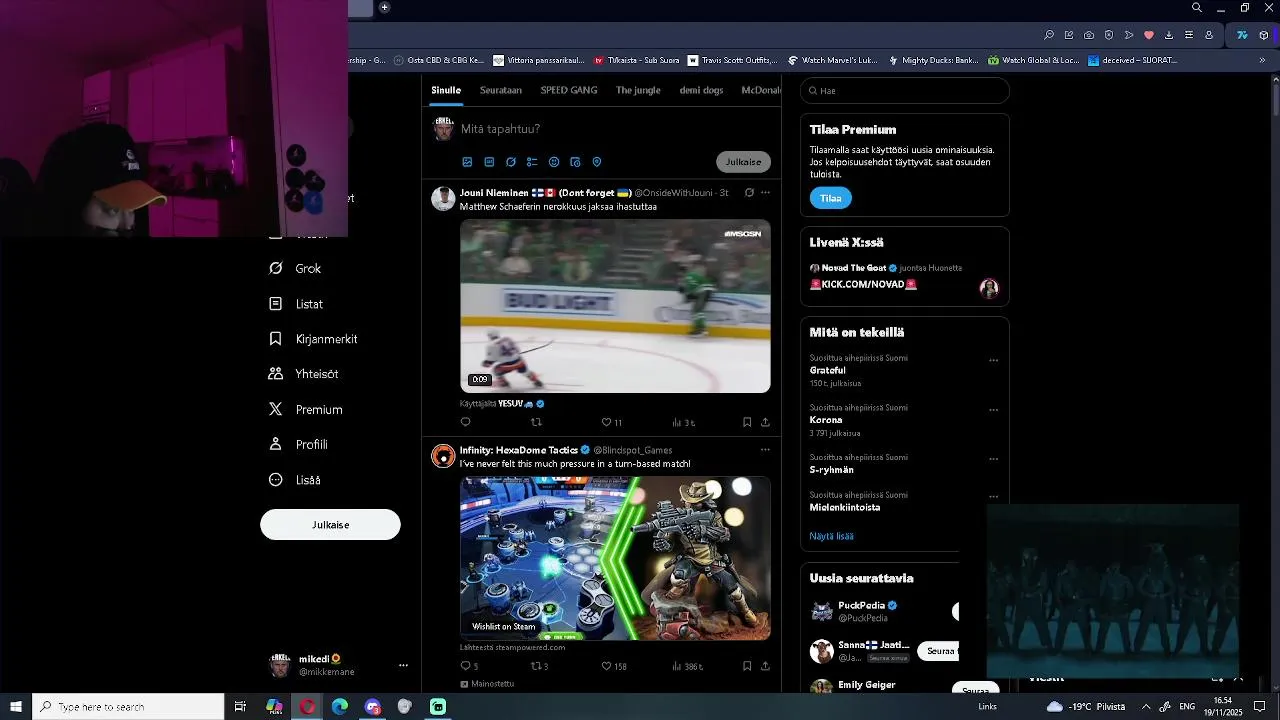This screenshot has height=720, width=1280.
Task: Click the large Julkaise button in the sidebar
Action: pyautogui.click(x=330, y=525)
